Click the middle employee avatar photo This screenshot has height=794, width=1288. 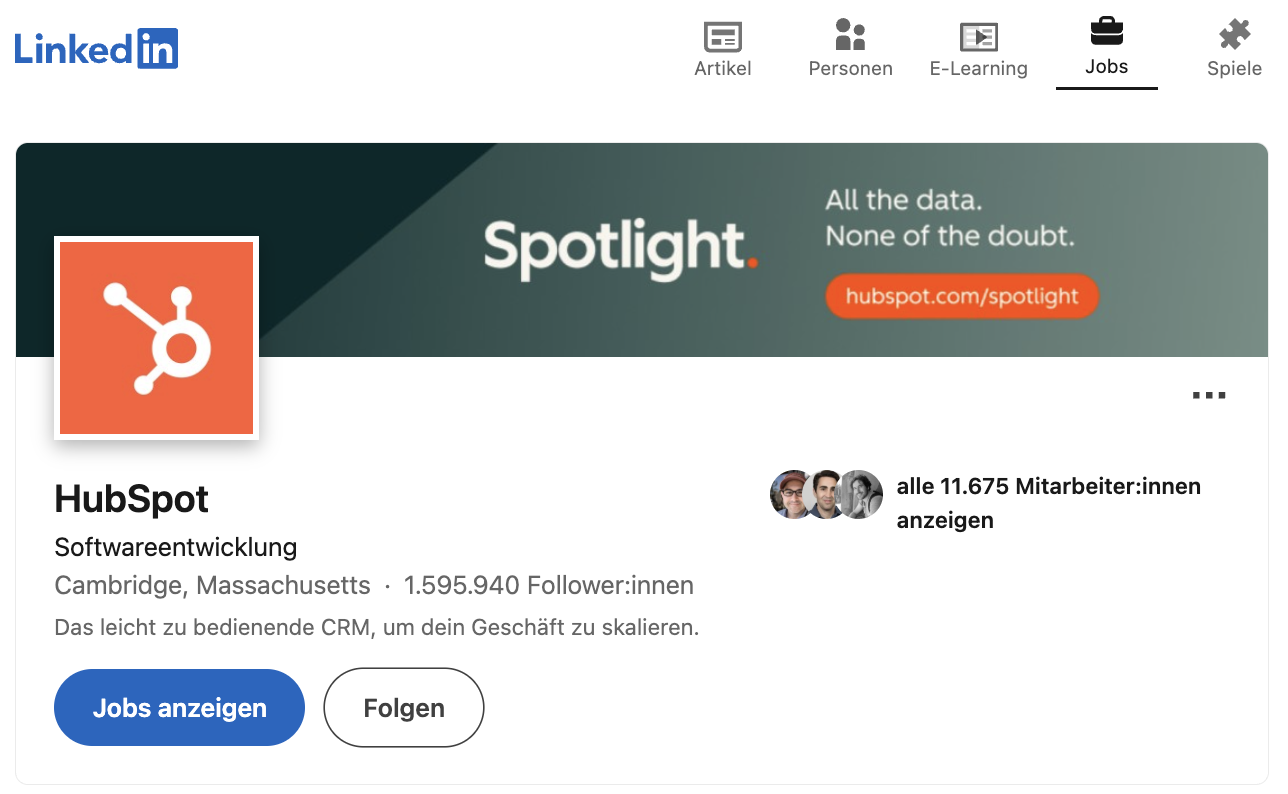(x=825, y=494)
